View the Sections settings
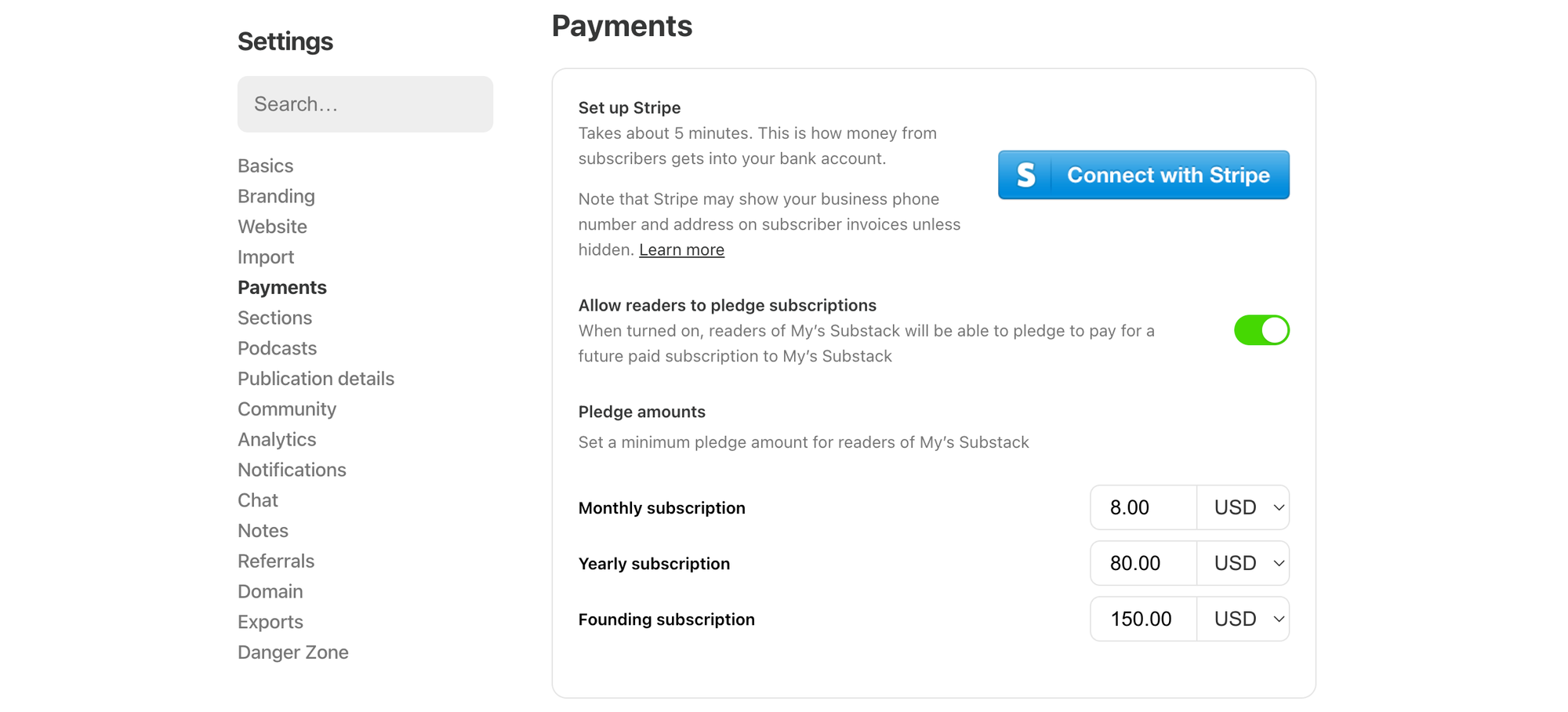The height and width of the screenshot is (712, 1568). 274,318
